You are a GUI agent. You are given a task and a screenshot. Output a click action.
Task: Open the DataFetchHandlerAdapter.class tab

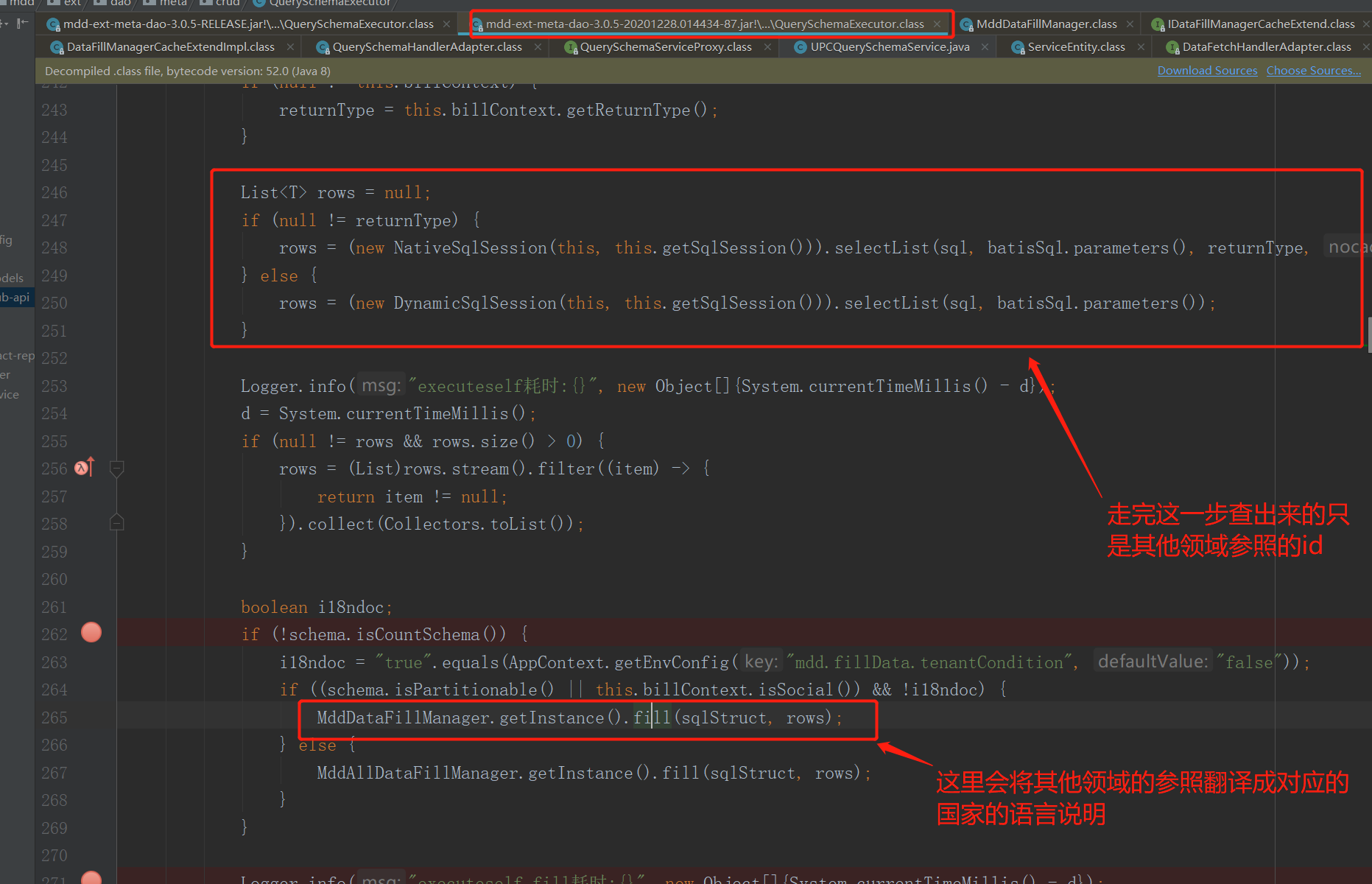[x=1266, y=47]
